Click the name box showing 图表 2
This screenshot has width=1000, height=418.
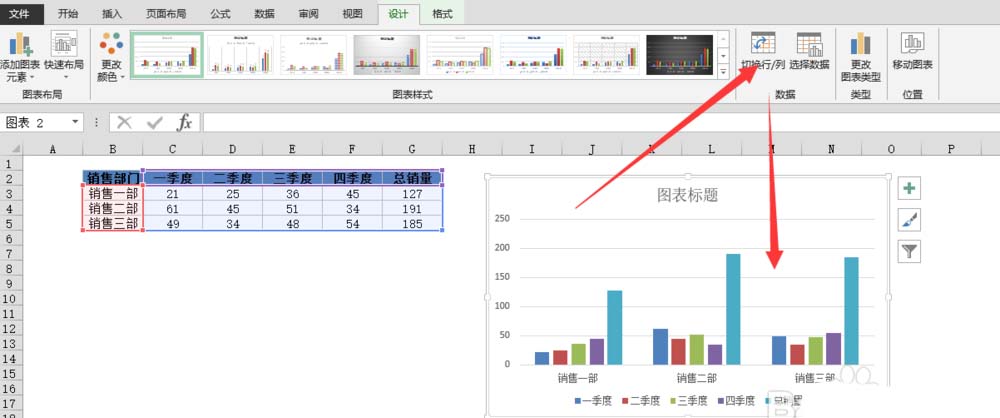click(36, 123)
